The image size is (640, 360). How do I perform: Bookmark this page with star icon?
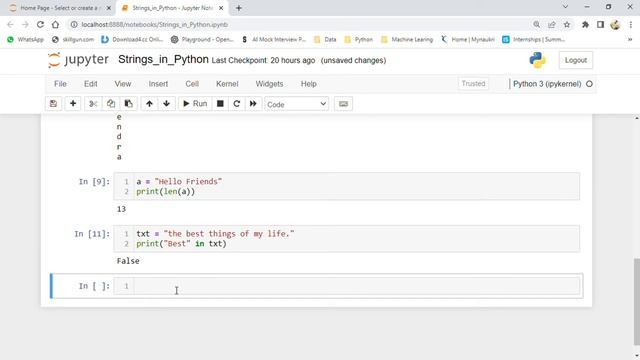567,24
